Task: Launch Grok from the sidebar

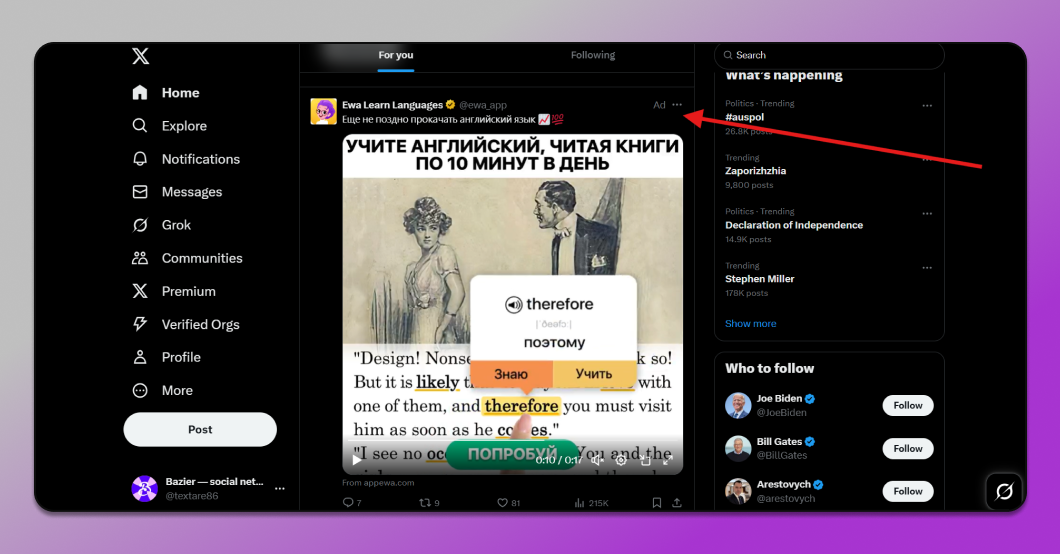Action: (x=162, y=225)
